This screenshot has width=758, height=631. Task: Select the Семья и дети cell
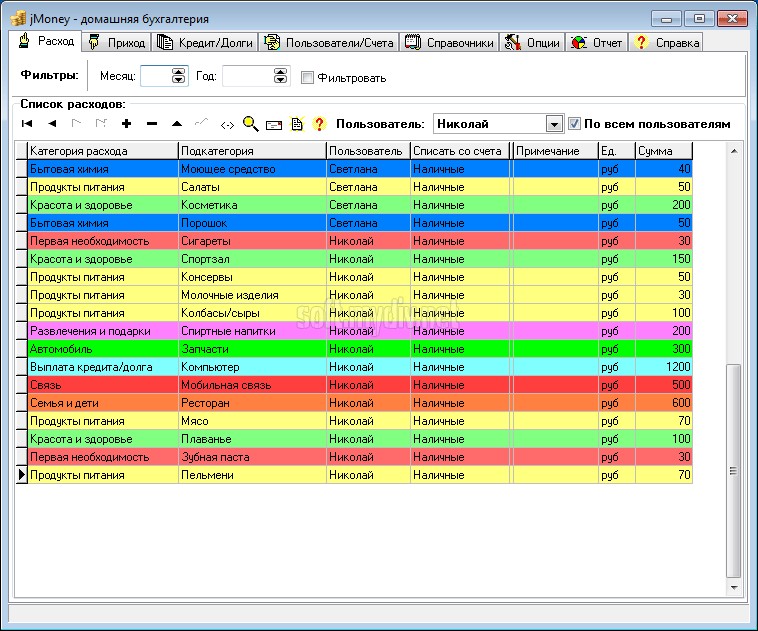click(x=103, y=403)
